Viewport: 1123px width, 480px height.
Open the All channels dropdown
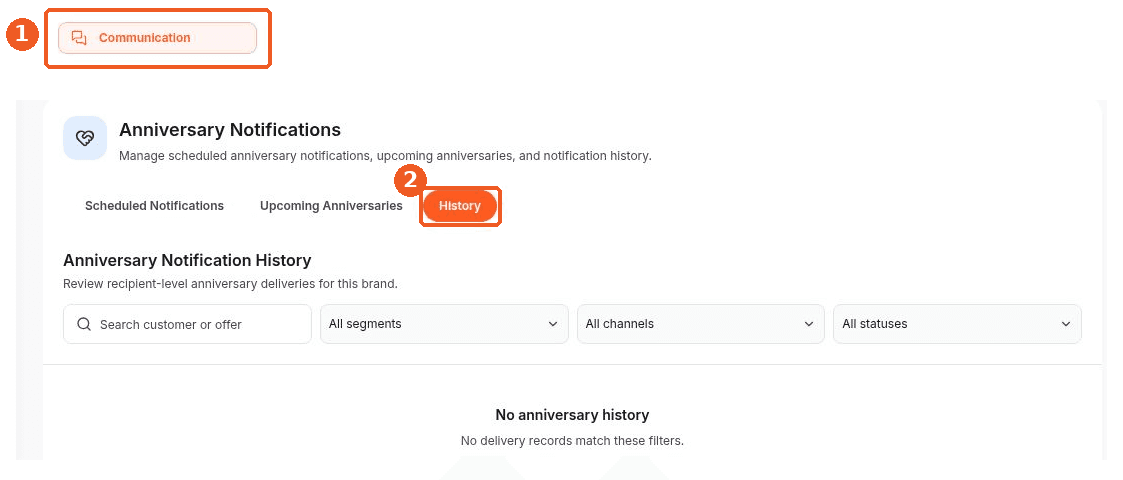pos(700,324)
